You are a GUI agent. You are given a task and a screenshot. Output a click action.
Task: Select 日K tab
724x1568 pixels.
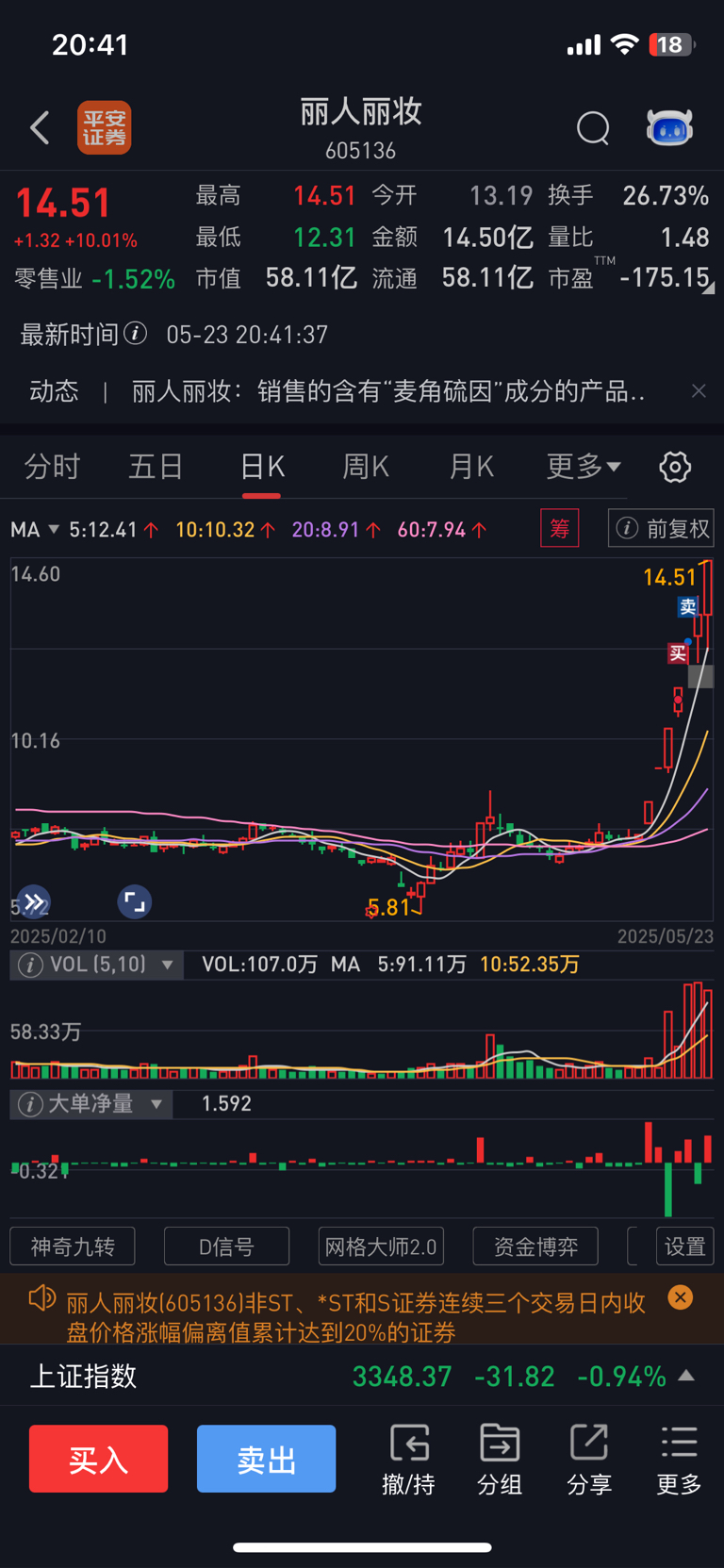(262, 466)
